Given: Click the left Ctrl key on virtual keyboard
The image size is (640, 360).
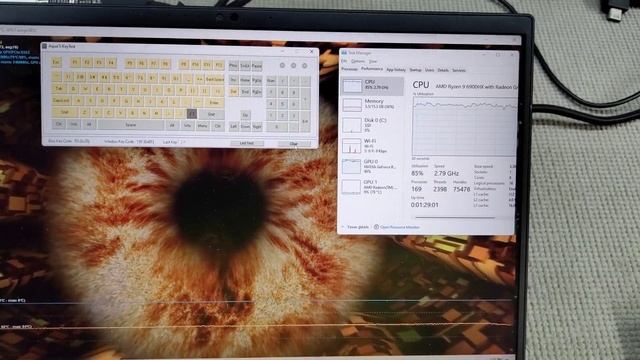Looking at the screenshot, I should coord(58,124).
